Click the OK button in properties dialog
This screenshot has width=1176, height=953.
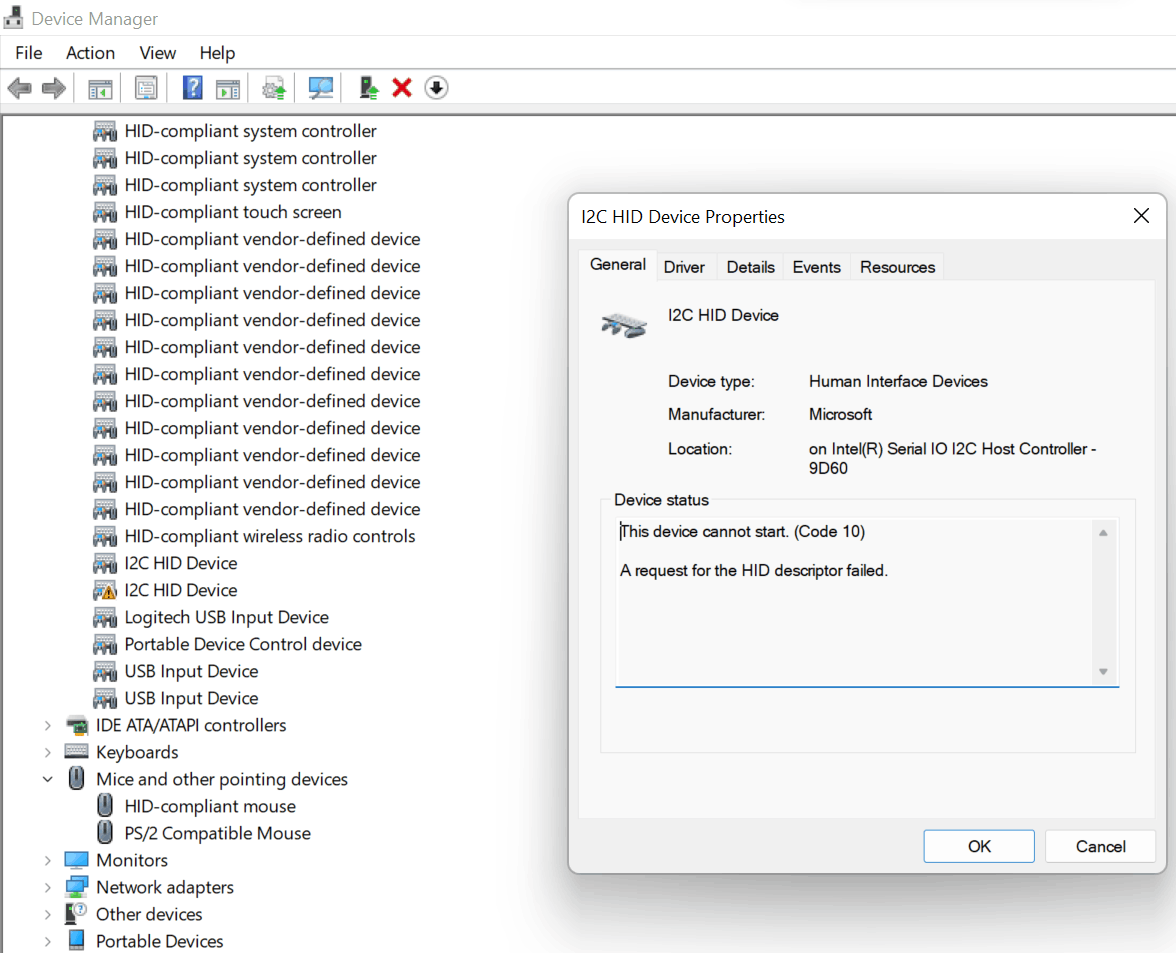[979, 847]
